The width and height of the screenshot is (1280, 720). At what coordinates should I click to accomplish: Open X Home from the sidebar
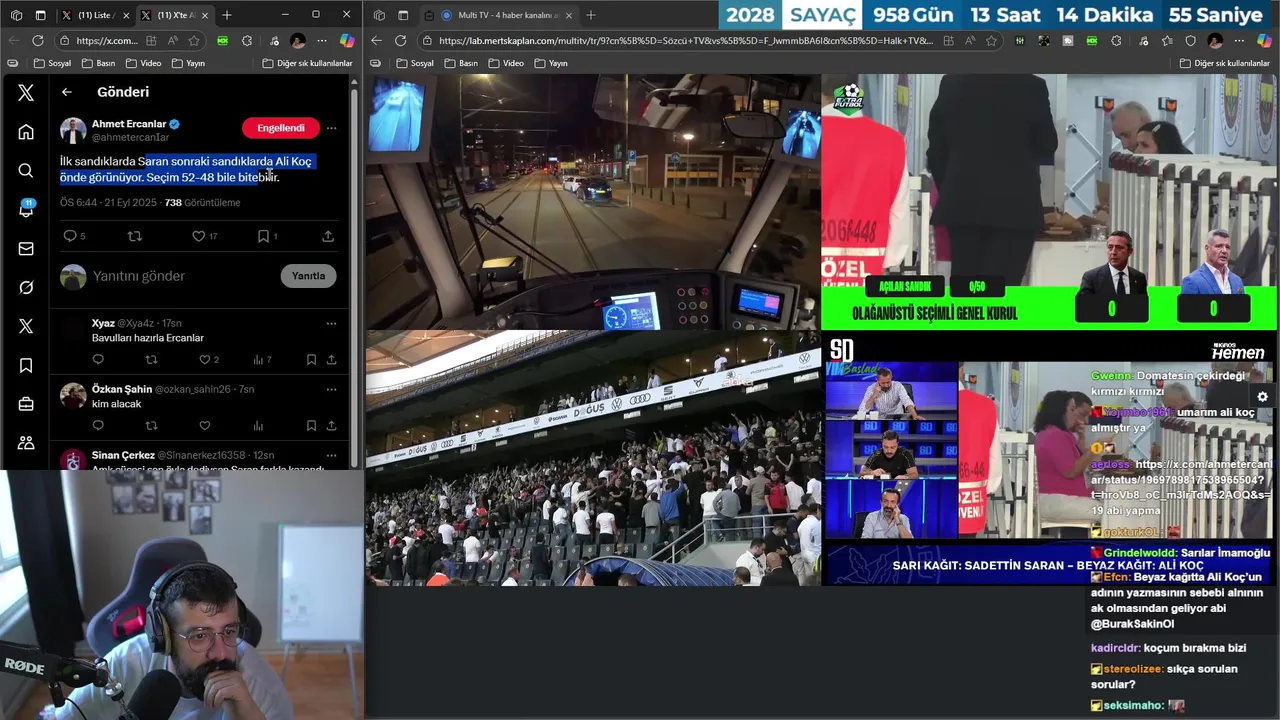26,131
